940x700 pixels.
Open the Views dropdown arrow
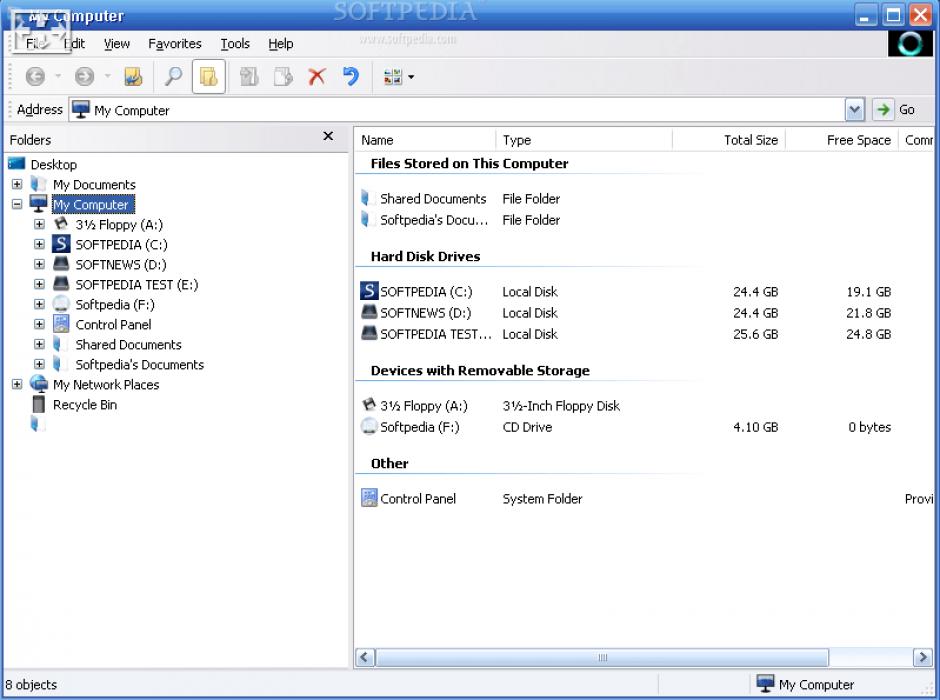pos(411,77)
